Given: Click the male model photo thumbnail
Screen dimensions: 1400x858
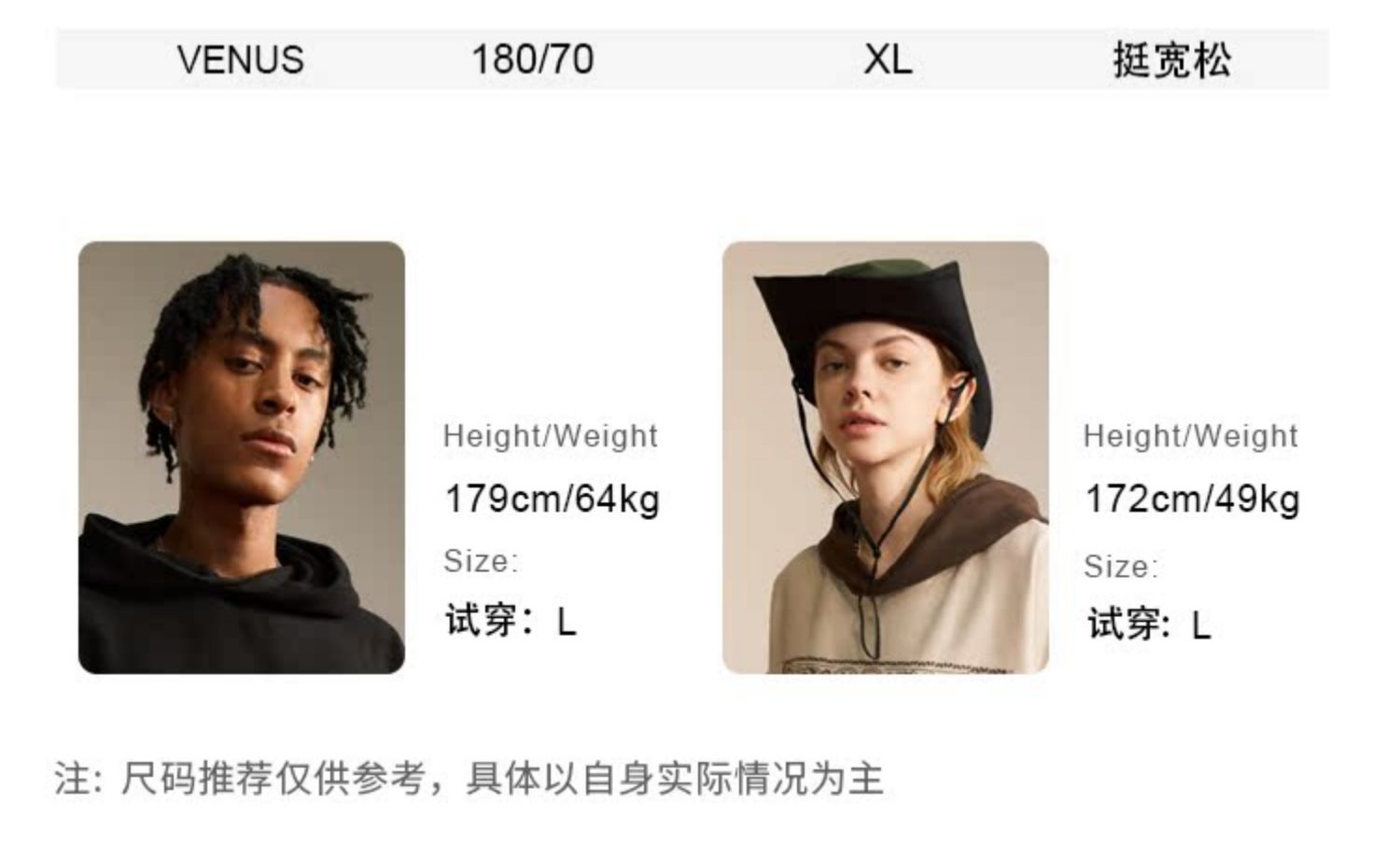Looking at the screenshot, I should click(242, 457).
